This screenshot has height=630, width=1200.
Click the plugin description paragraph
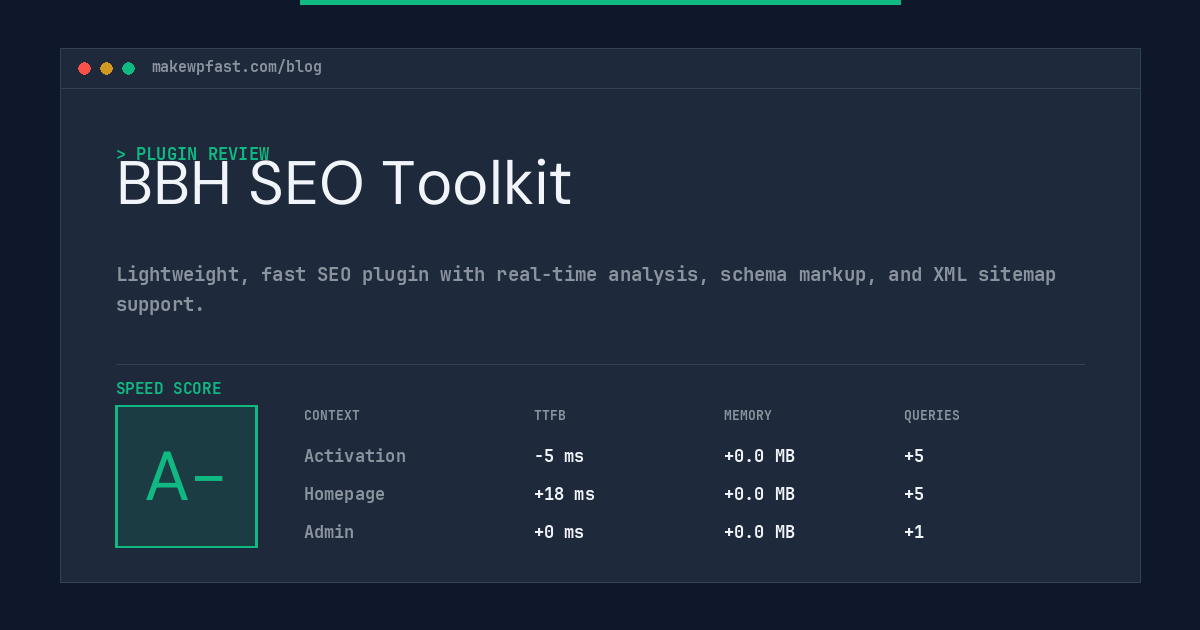click(x=586, y=289)
